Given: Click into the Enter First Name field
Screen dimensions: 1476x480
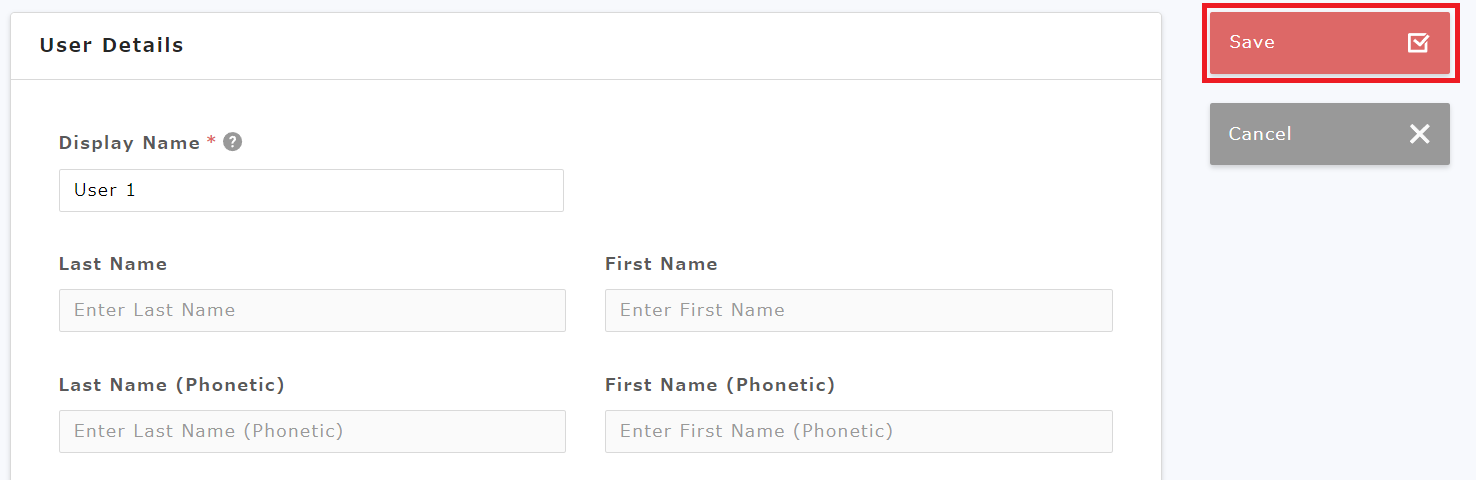Looking at the screenshot, I should tap(858, 310).
